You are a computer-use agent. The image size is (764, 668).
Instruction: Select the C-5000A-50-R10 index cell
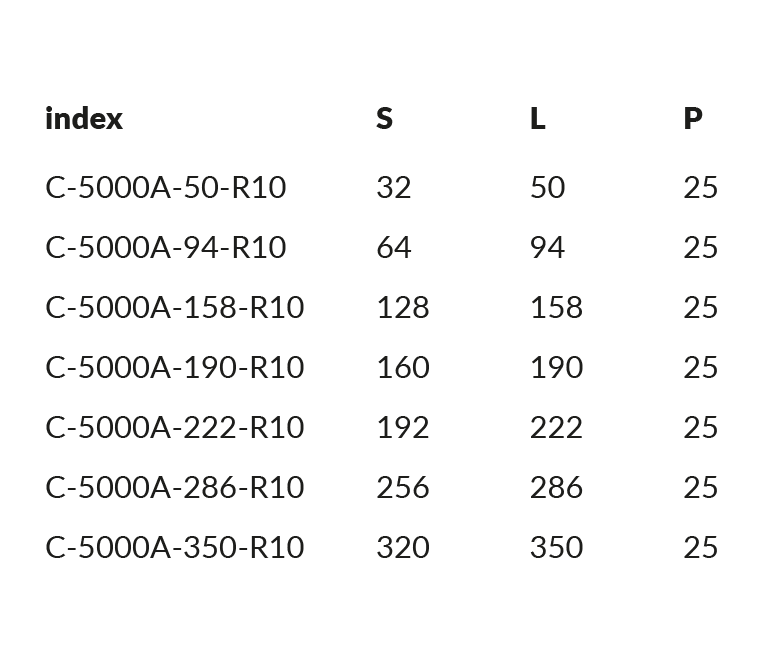click(166, 188)
